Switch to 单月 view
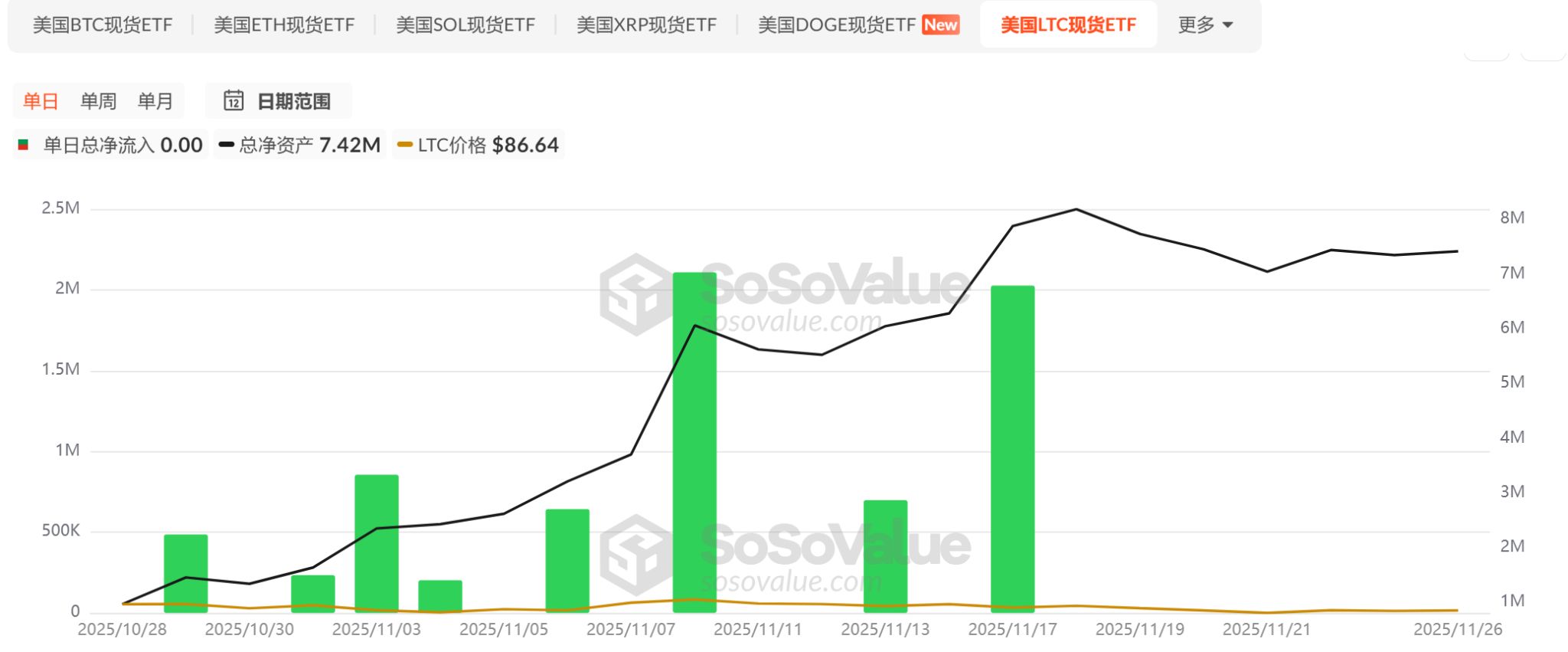The image size is (1568, 652). click(x=155, y=100)
